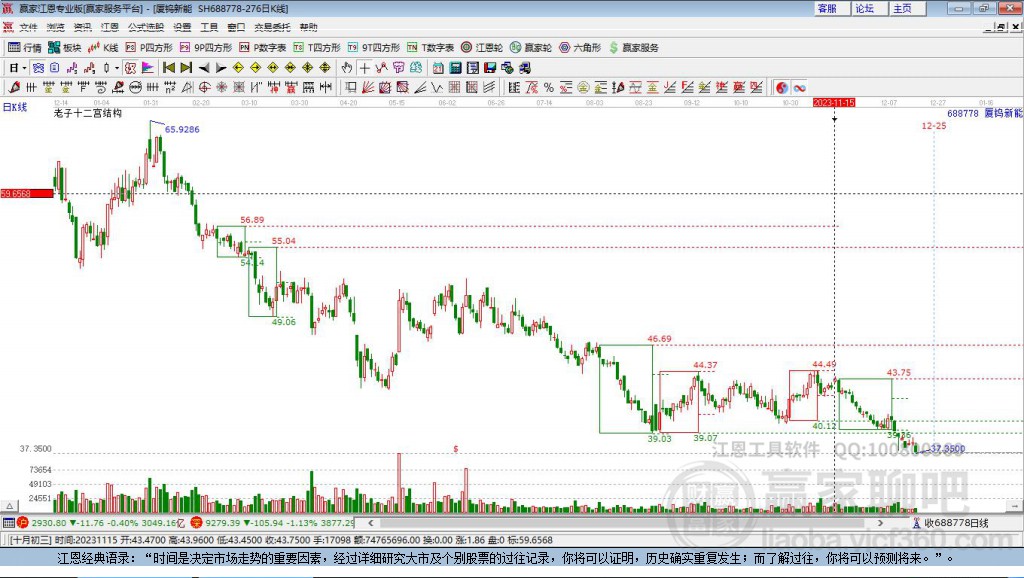Open the 公式选股 menu

(146, 27)
